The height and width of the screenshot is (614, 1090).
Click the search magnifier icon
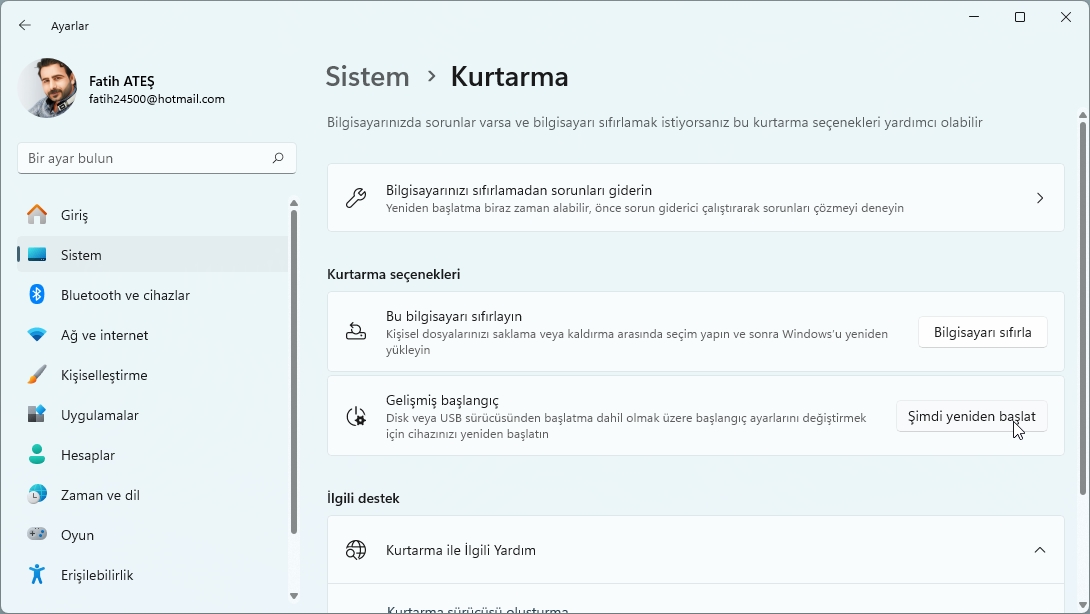(277, 158)
